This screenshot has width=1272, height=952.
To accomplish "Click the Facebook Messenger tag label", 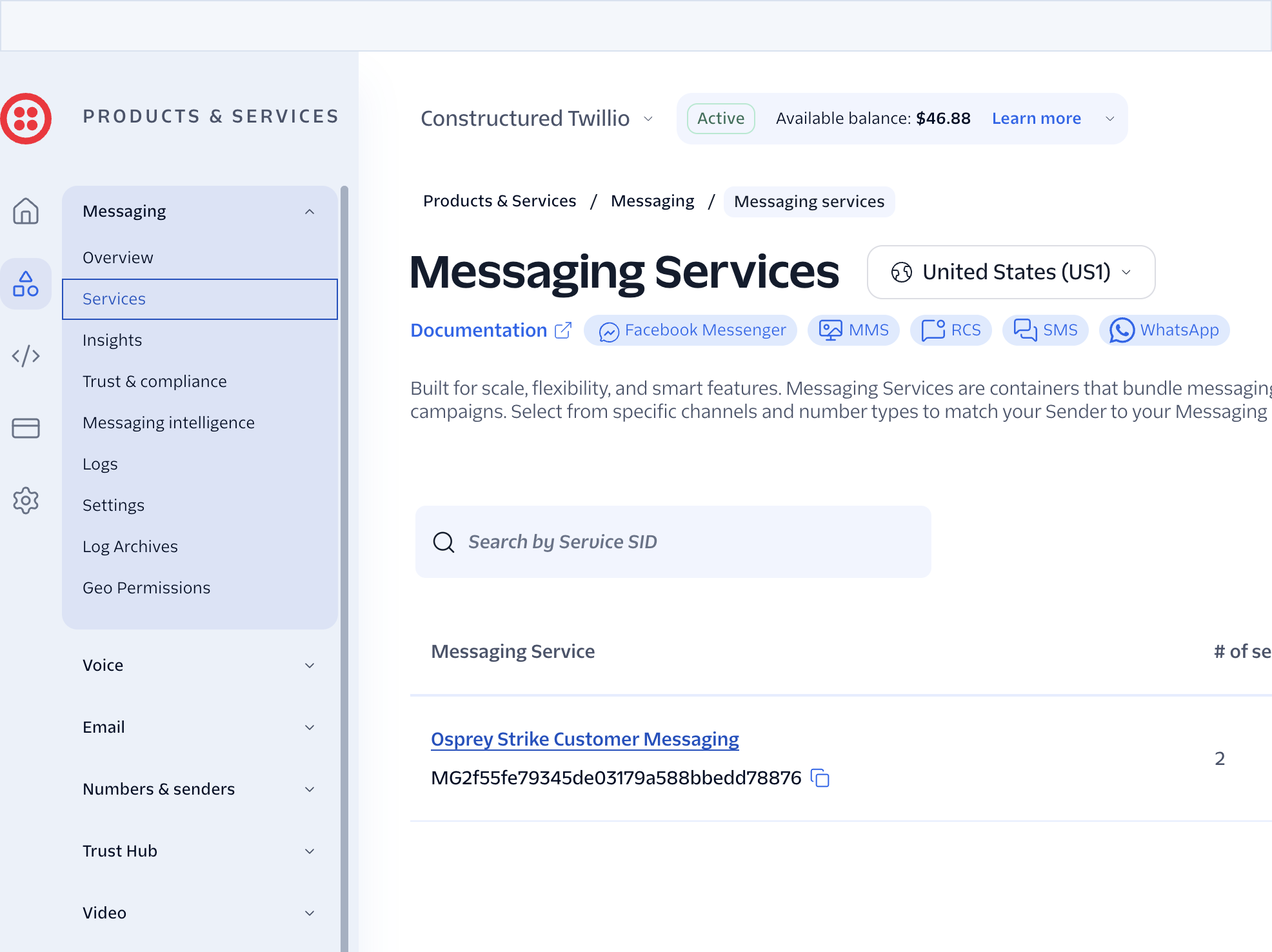I will coord(706,330).
